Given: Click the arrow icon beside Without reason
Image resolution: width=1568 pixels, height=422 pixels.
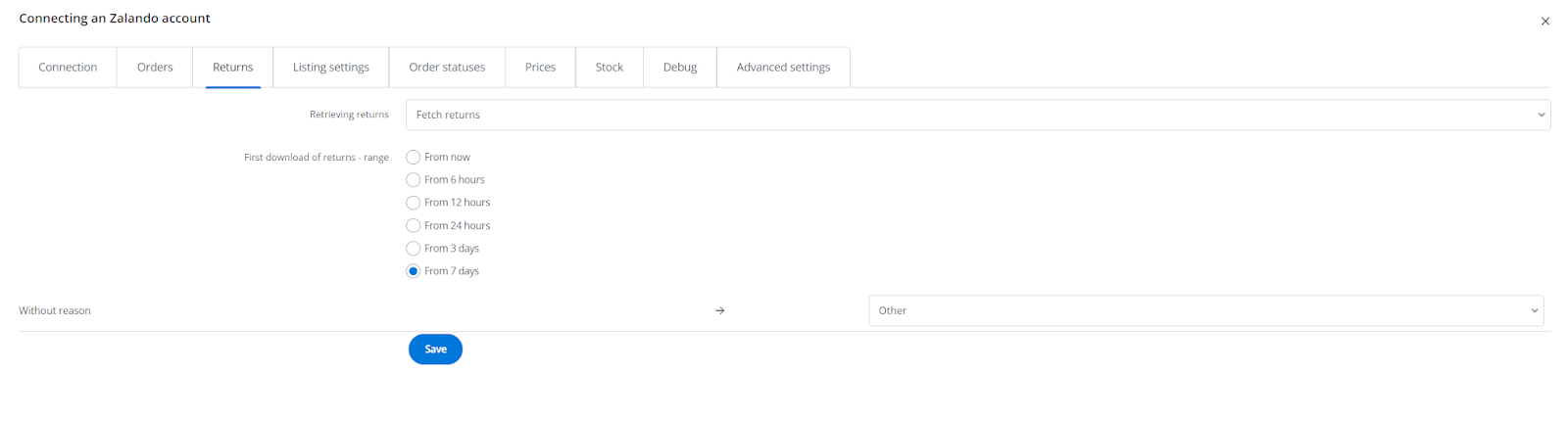Looking at the screenshot, I should point(719,310).
